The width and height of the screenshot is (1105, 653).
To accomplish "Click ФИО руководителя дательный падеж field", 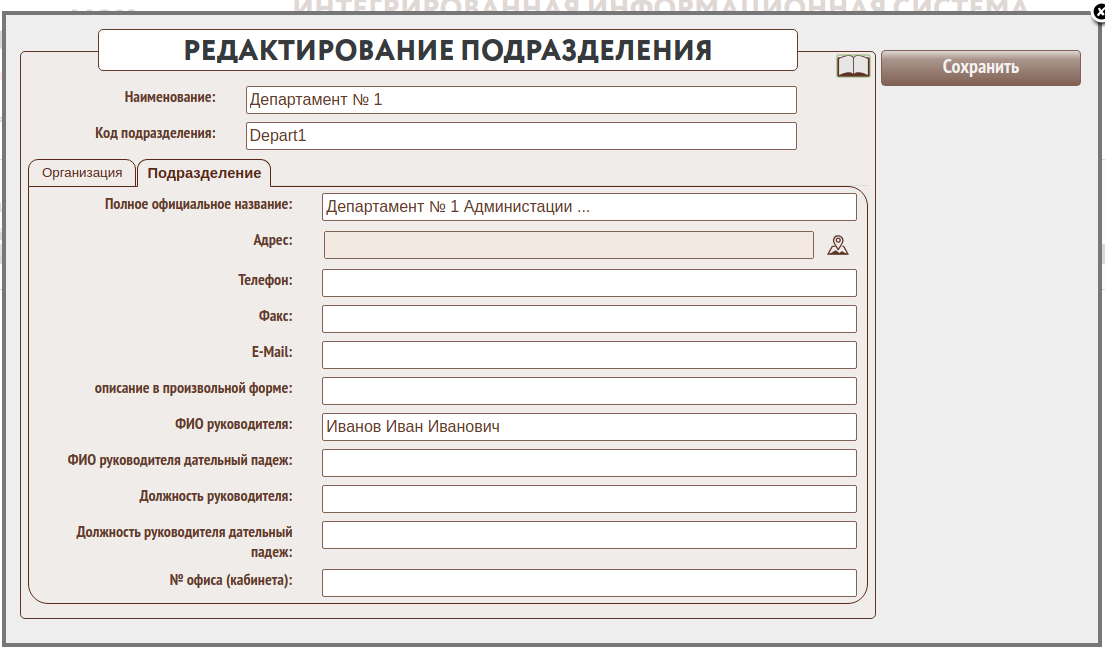I will 589,463.
